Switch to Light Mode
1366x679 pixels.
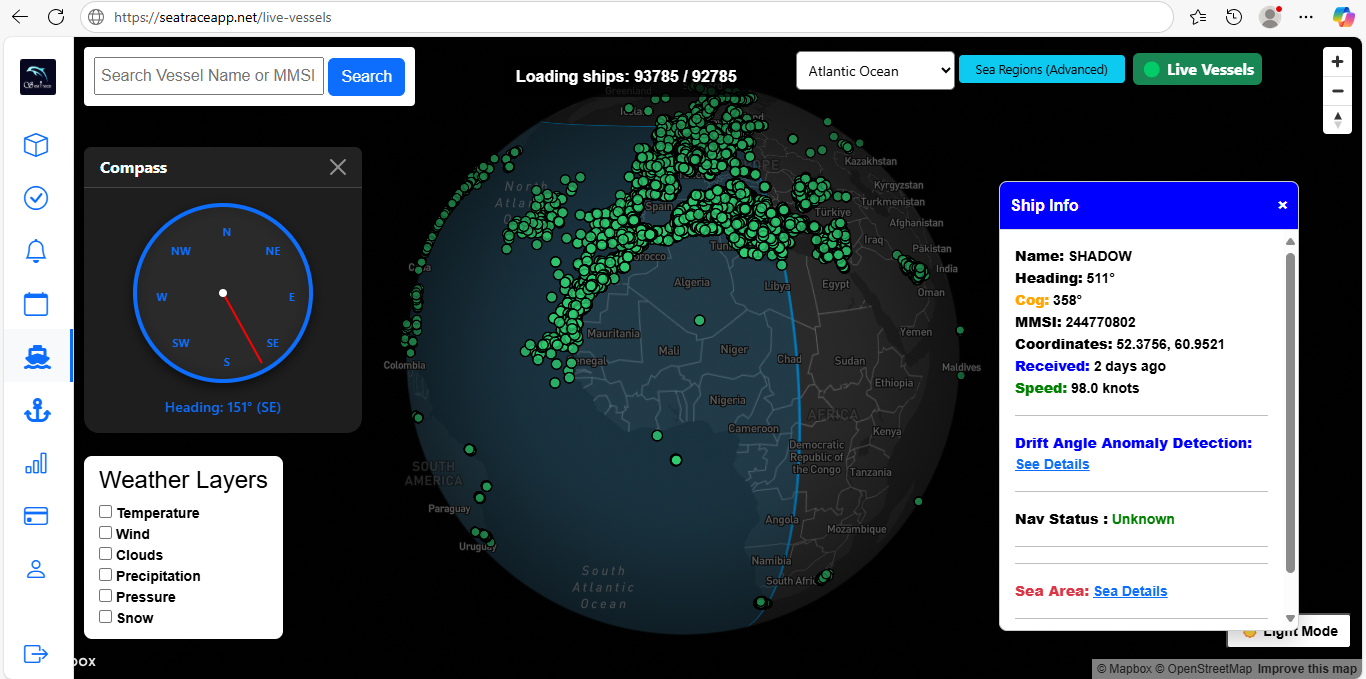tap(1289, 631)
